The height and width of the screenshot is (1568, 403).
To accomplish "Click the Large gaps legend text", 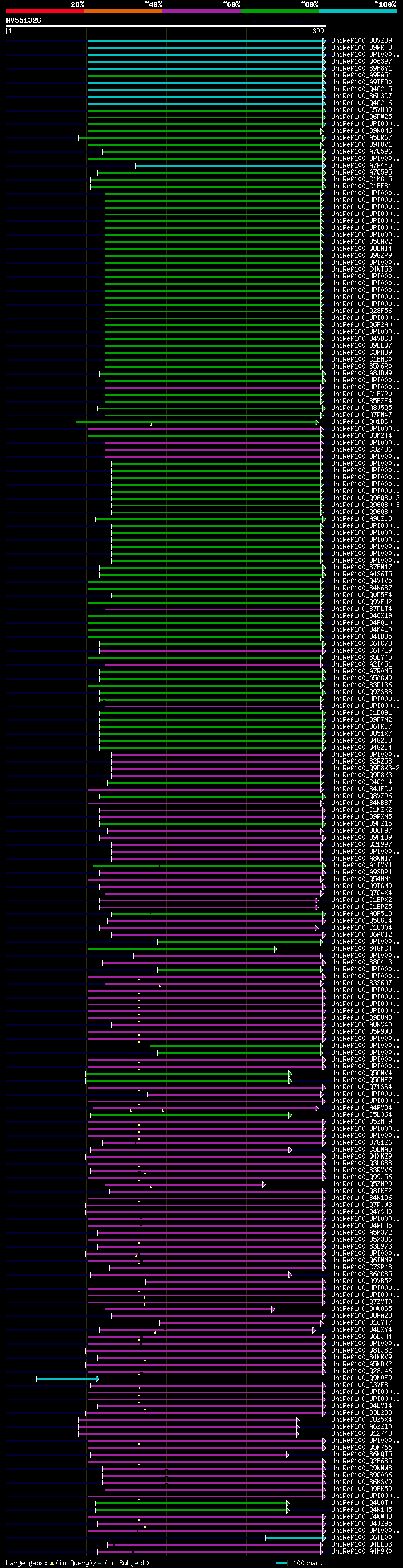I will (x=77, y=1563).
